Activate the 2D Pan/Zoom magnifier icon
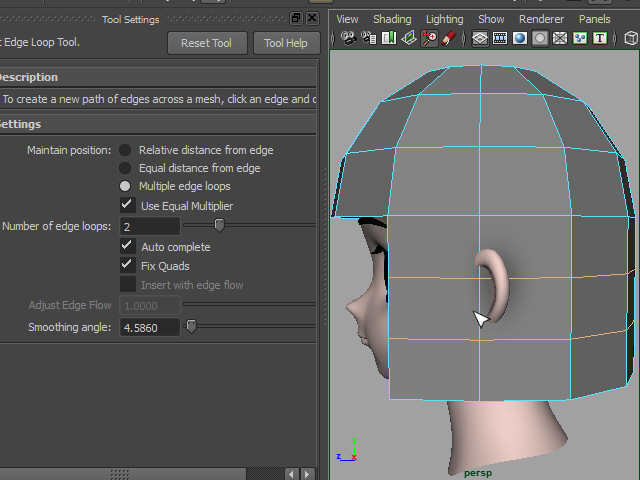This screenshot has width=640, height=480. pyautogui.click(x=429, y=39)
